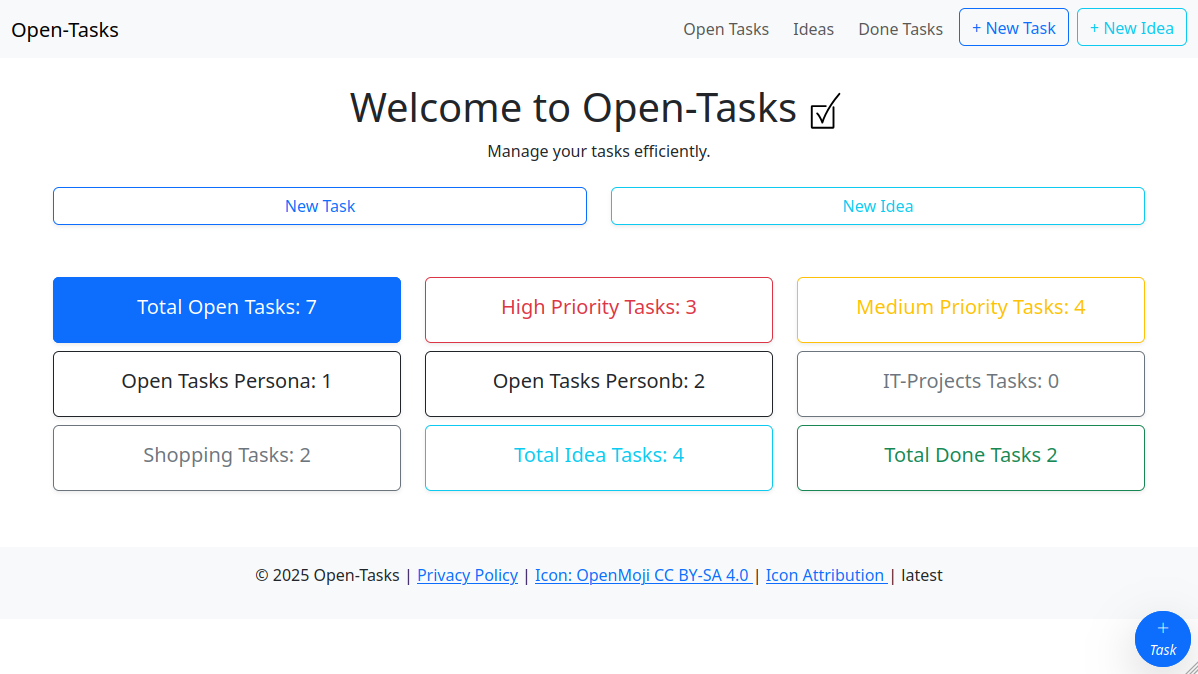Open the Shopping Tasks: 2 card

point(226,457)
